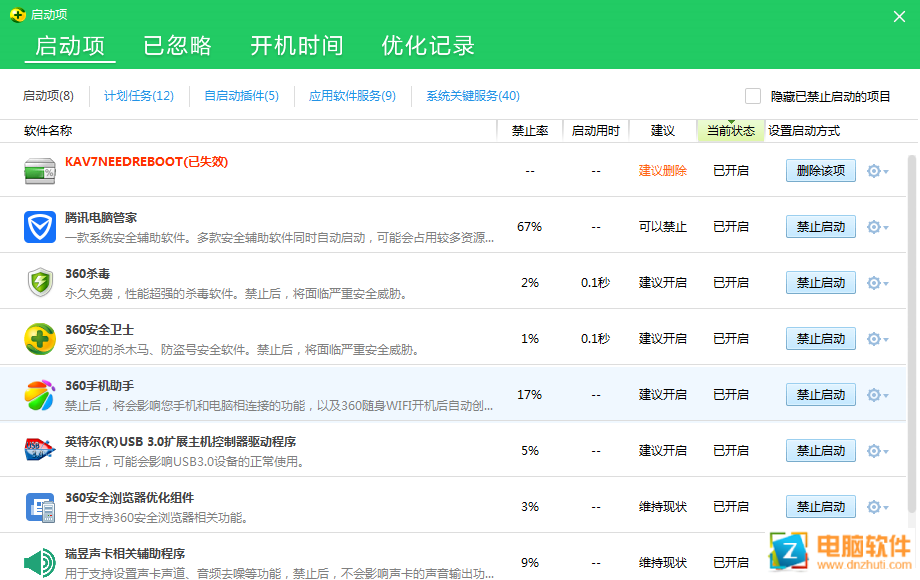This screenshot has height=580, width=920.
Task: Click the KAV7NEEDREBOOT battery icon
Action: pyautogui.click(x=40, y=171)
